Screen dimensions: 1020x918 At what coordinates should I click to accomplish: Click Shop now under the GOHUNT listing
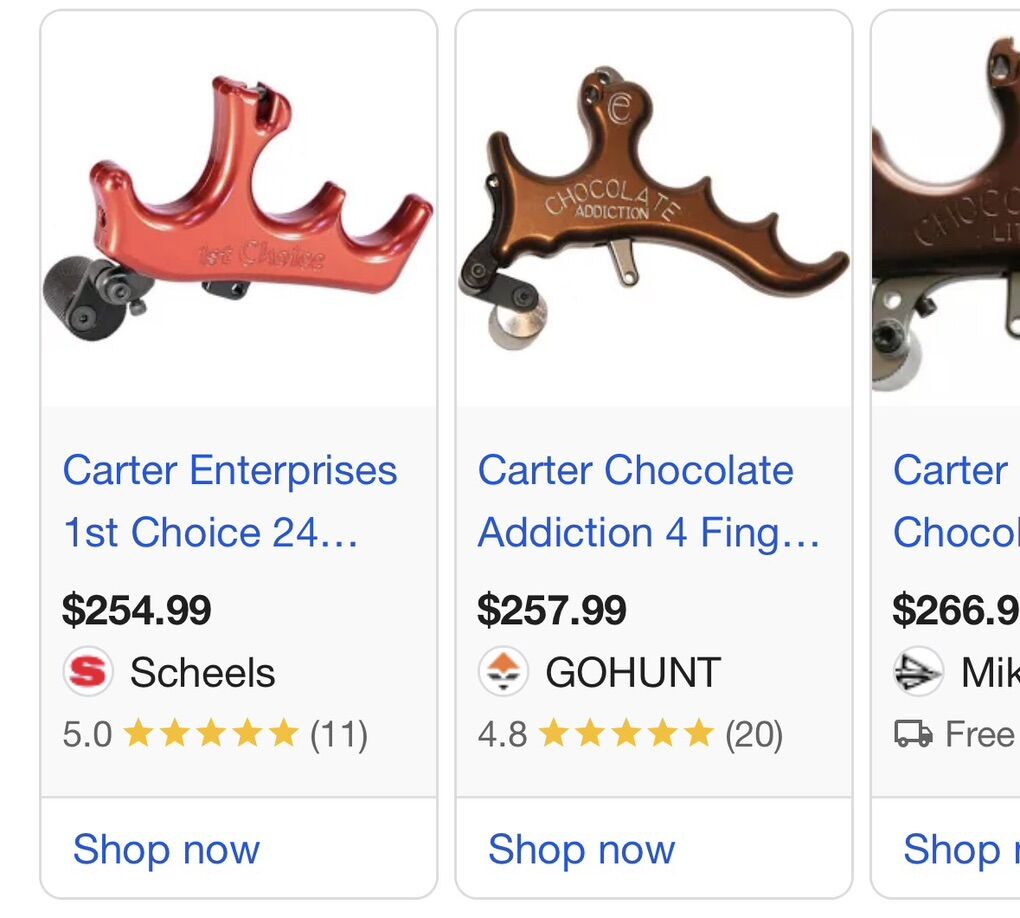(x=581, y=849)
